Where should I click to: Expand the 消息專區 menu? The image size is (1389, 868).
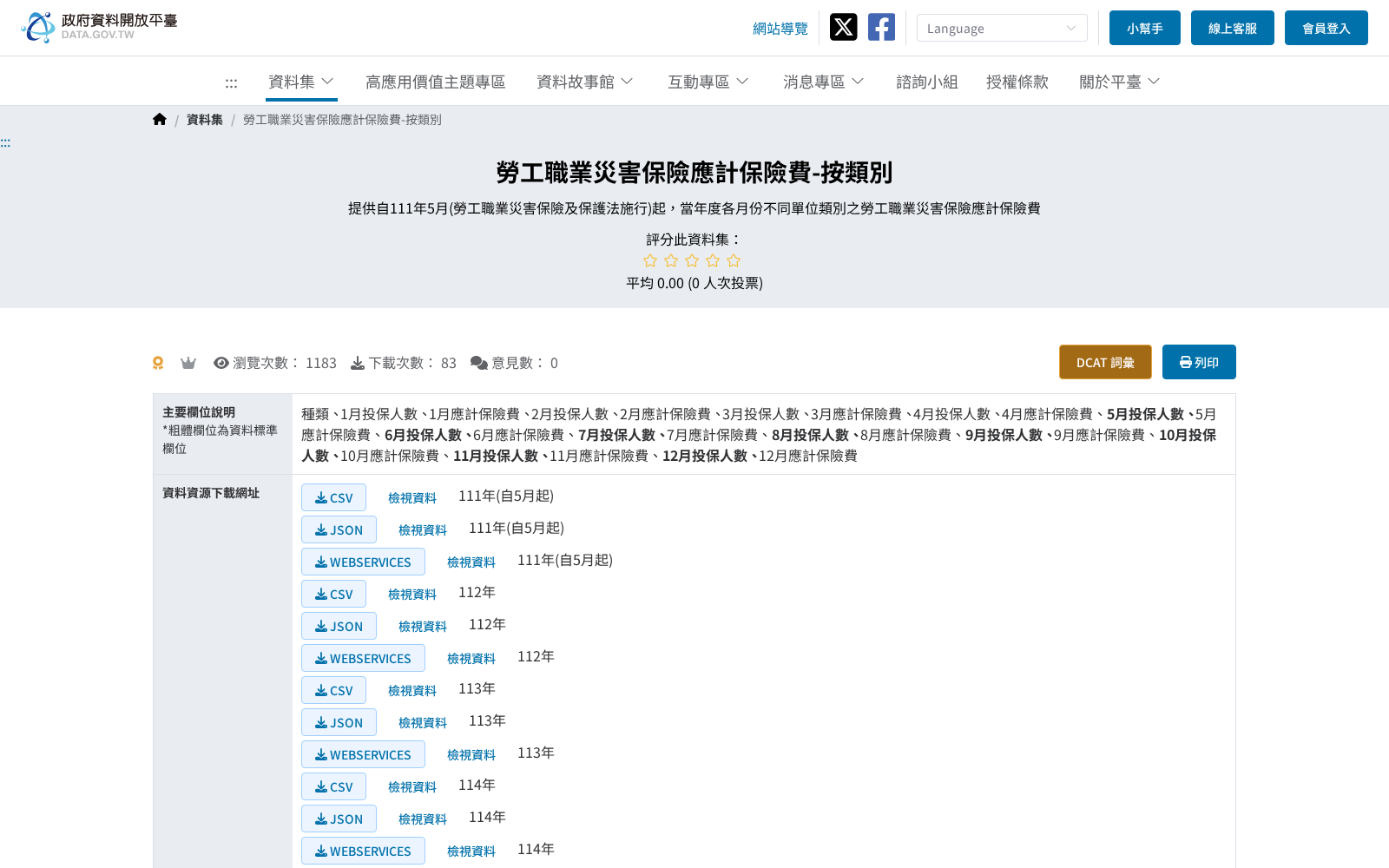(824, 82)
